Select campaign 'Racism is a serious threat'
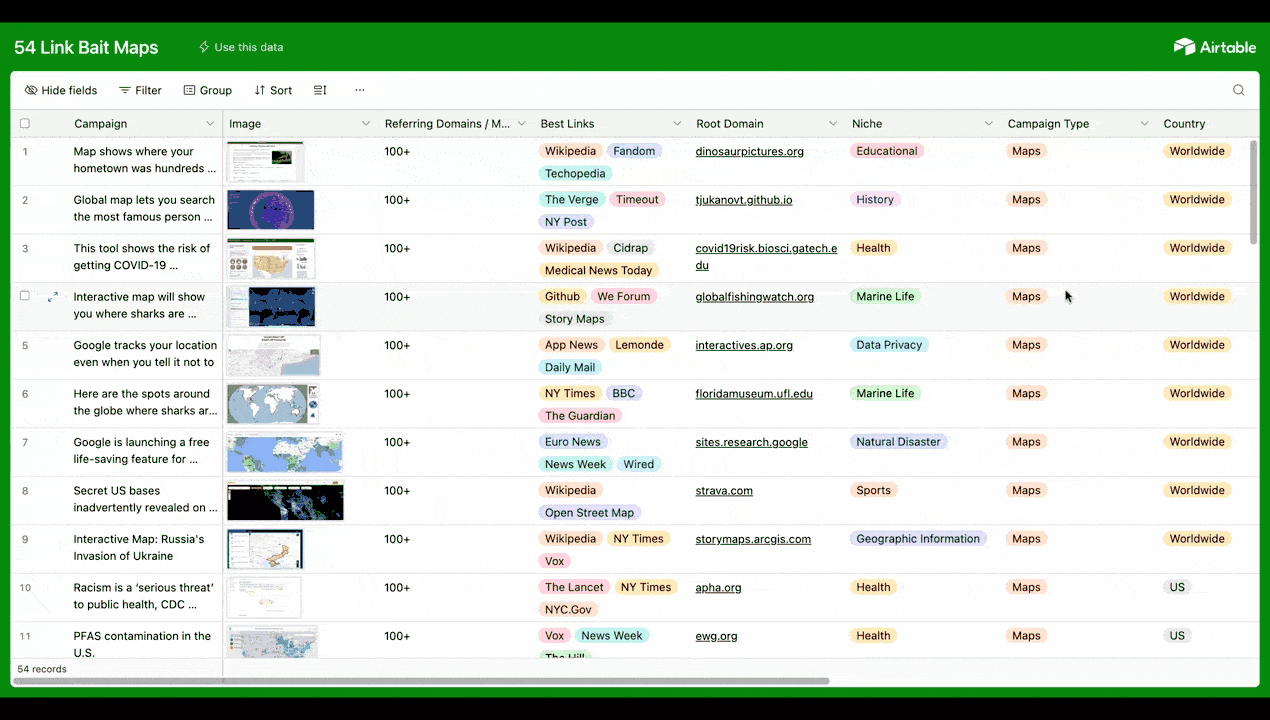This screenshot has width=1270, height=720. click(143, 596)
